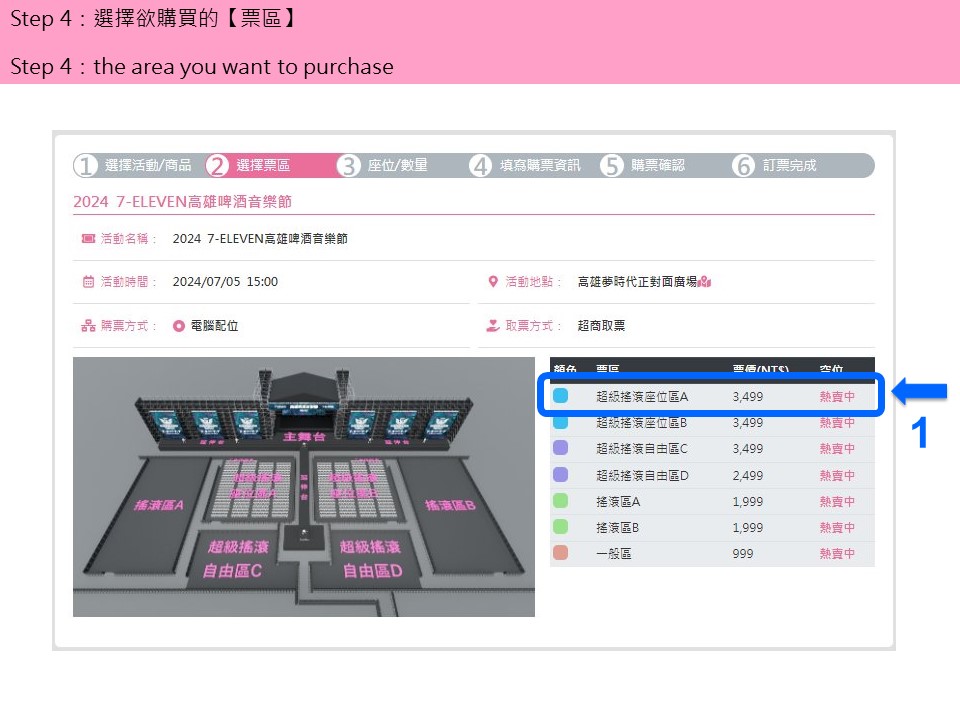
Task: Click the 取票方式 pickup icon
Action: 492,326
